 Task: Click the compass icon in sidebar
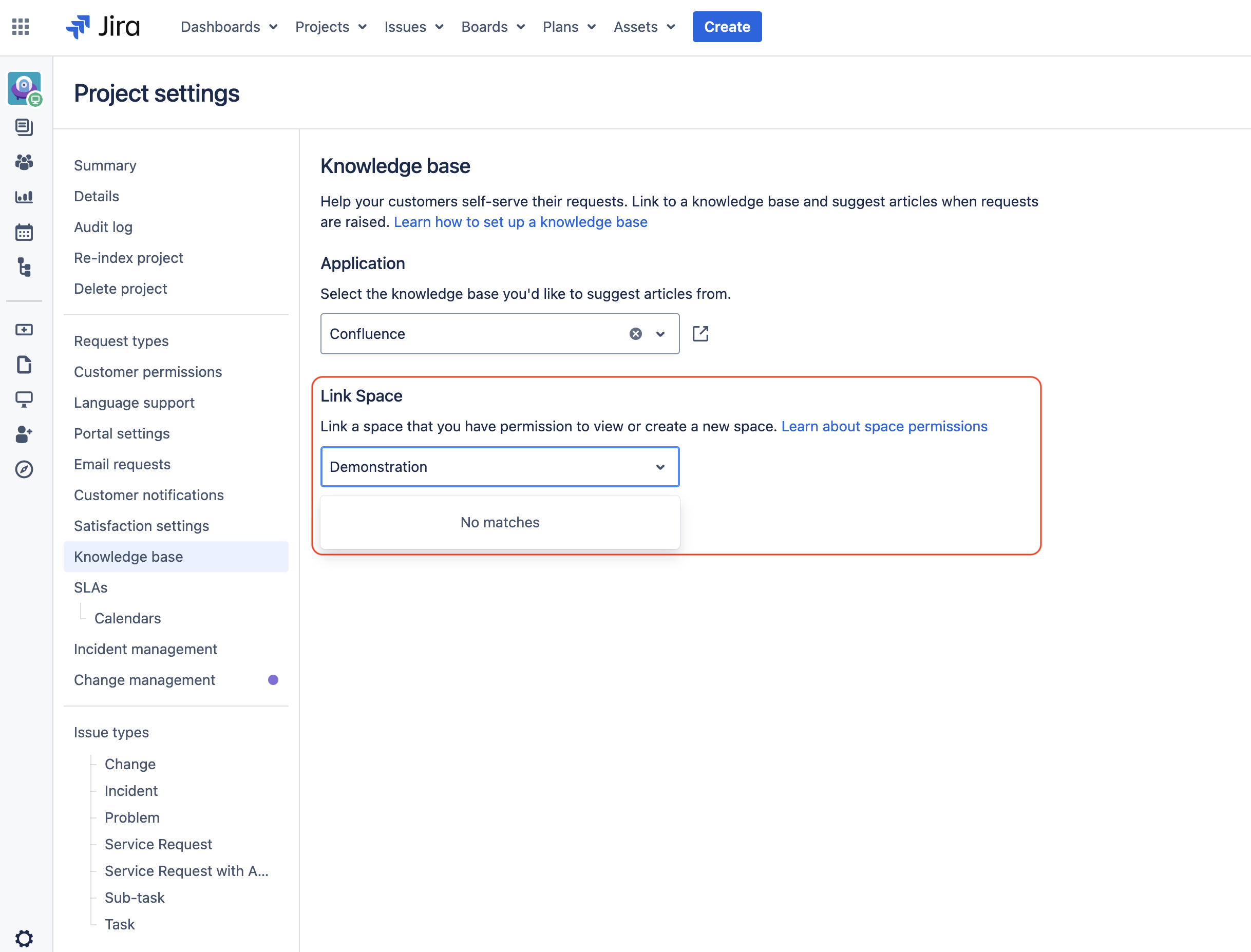(24, 469)
